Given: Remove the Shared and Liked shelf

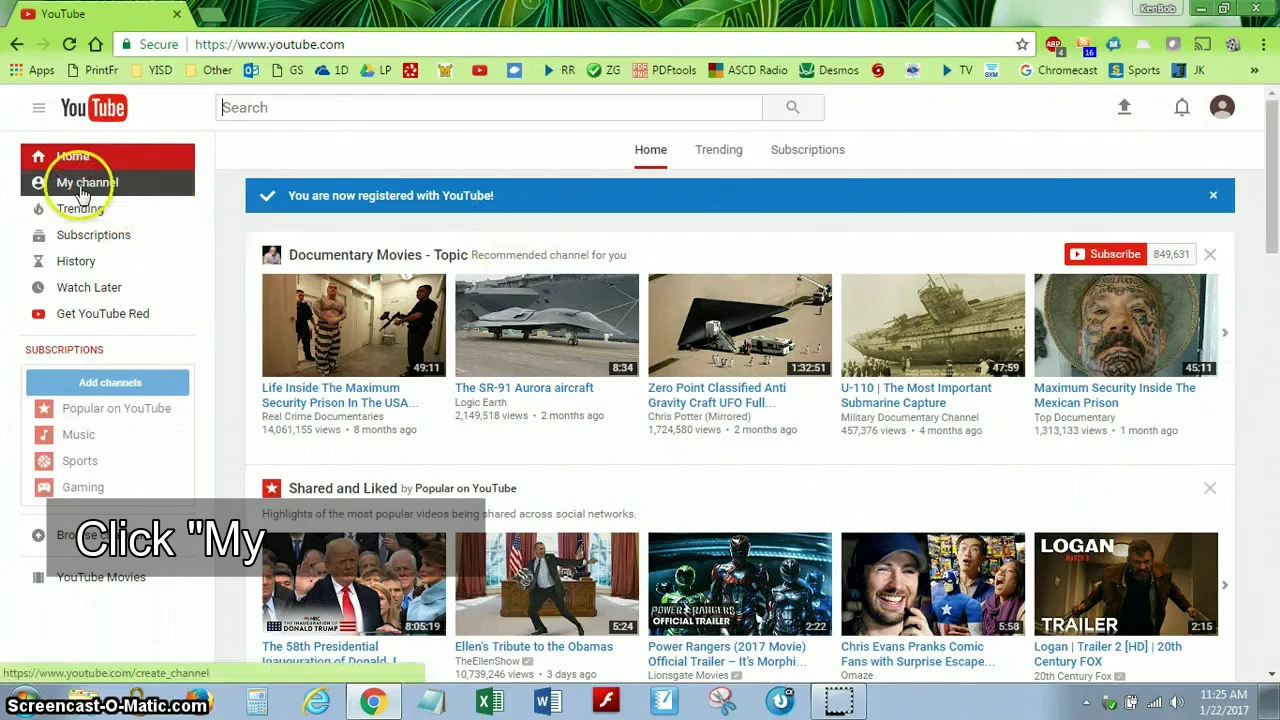Looking at the screenshot, I should [x=1210, y=488].
